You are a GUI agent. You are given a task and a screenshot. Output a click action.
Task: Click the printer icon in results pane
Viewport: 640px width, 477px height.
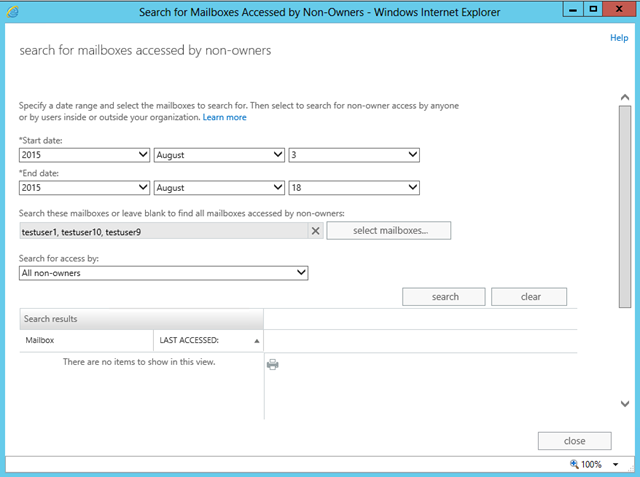[x=273, y=364]
